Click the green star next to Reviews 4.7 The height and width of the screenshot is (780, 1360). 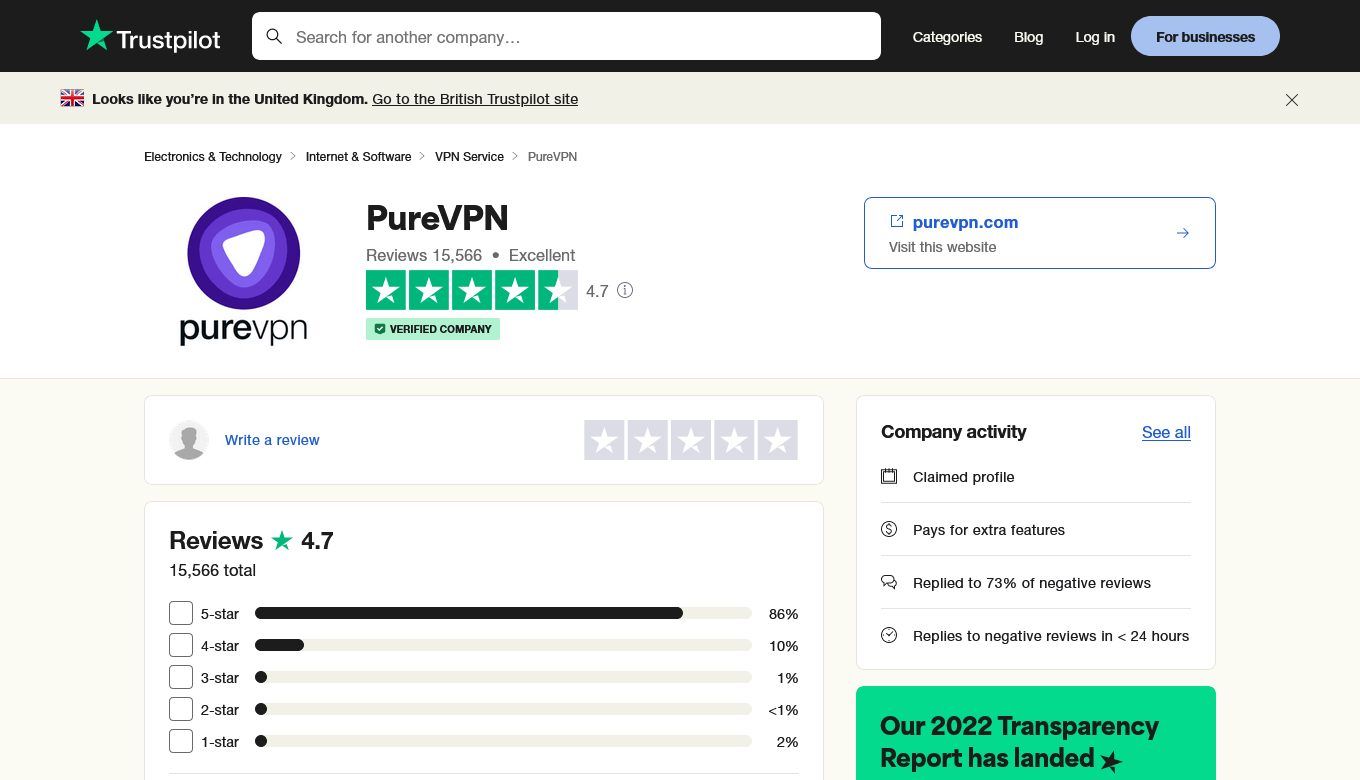282,540
